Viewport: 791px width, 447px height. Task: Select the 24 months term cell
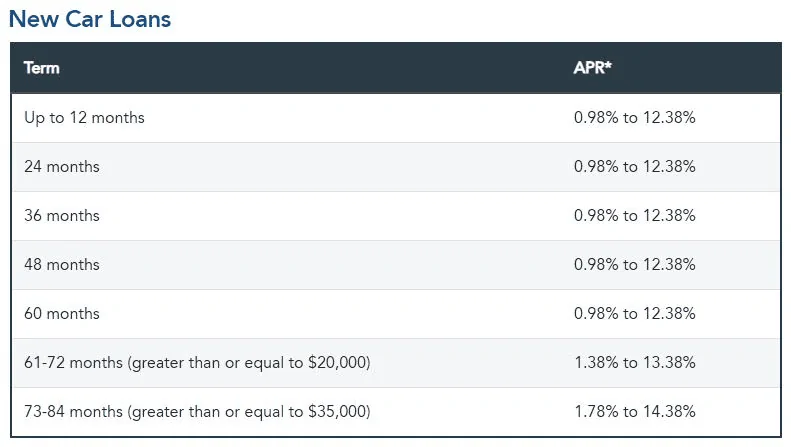pos(62,166)
